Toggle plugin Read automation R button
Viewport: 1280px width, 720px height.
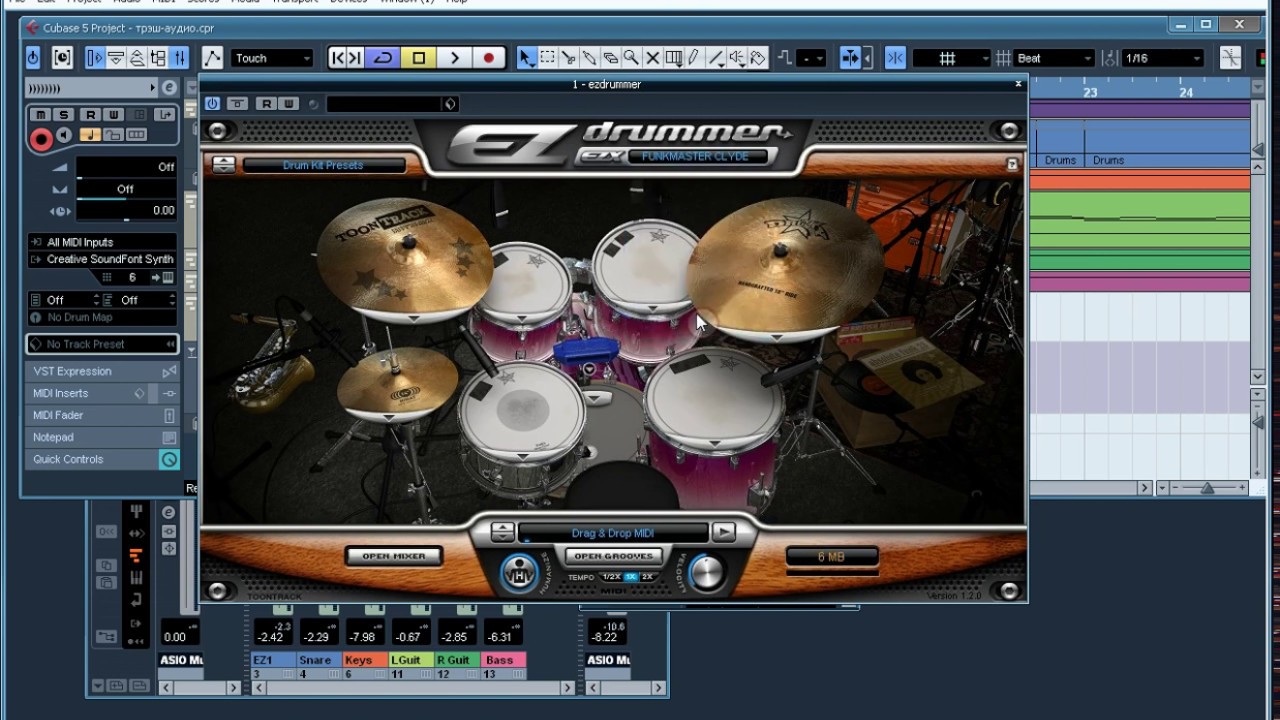coord(266,104)
